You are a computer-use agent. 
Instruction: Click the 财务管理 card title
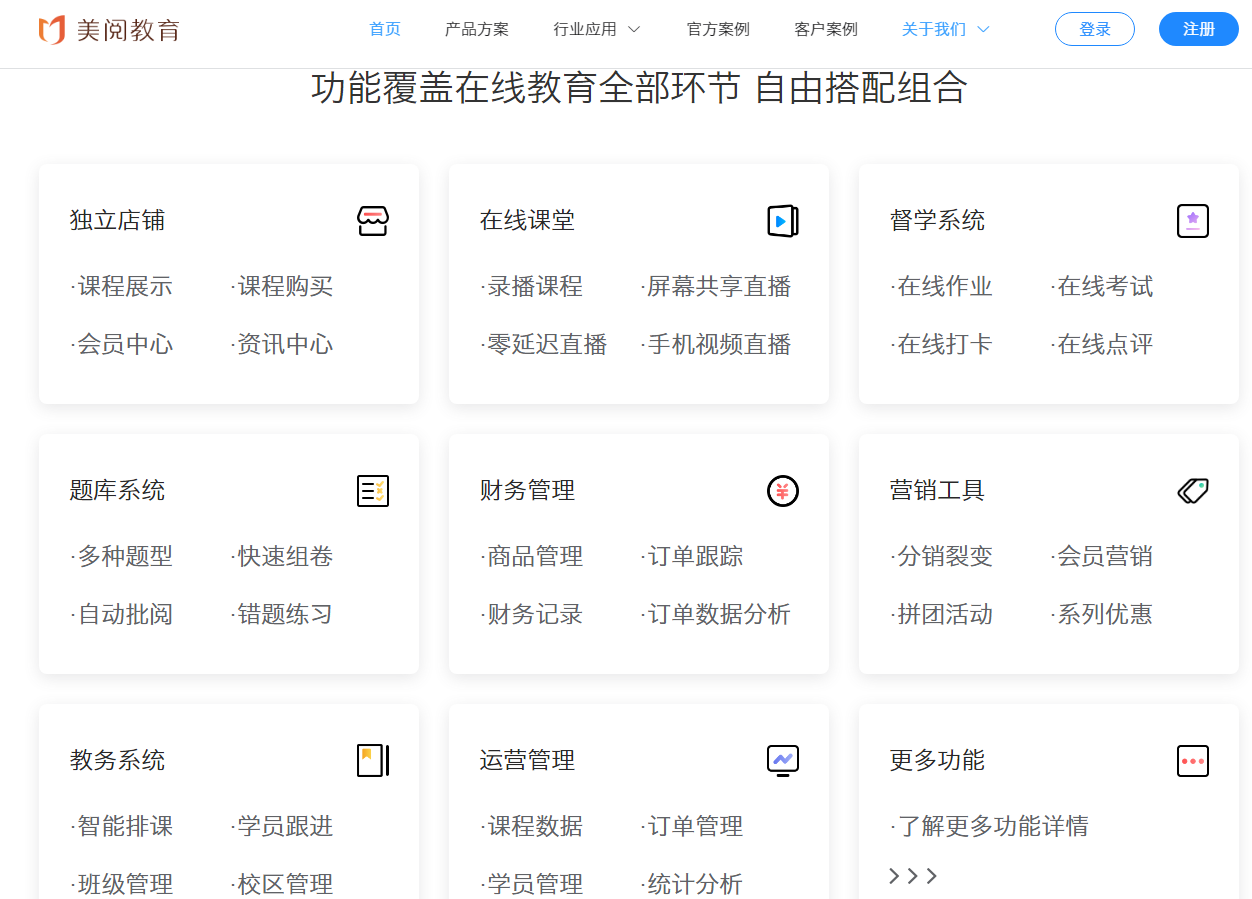tap(528, 491)
